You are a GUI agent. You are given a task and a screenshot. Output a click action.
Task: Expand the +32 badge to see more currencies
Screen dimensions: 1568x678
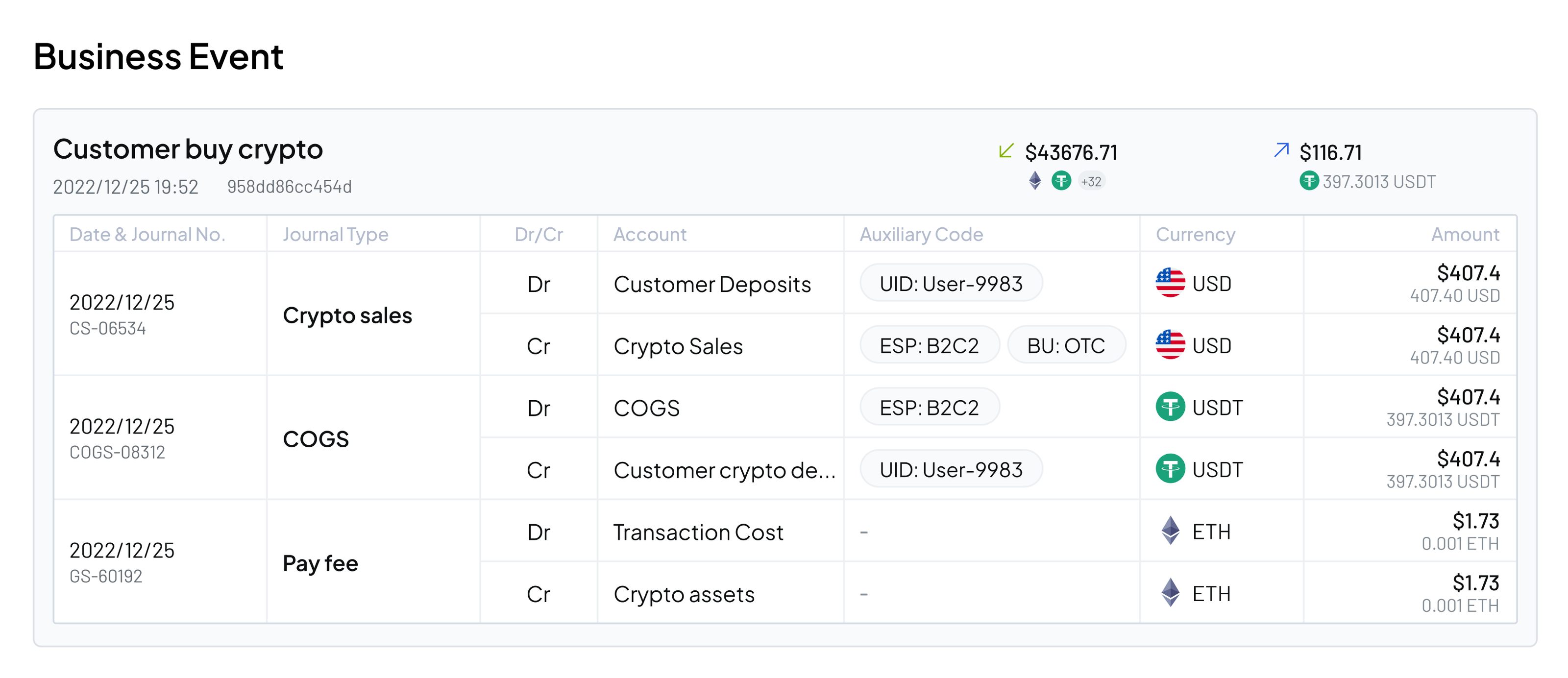click(x=1092, y=181)
